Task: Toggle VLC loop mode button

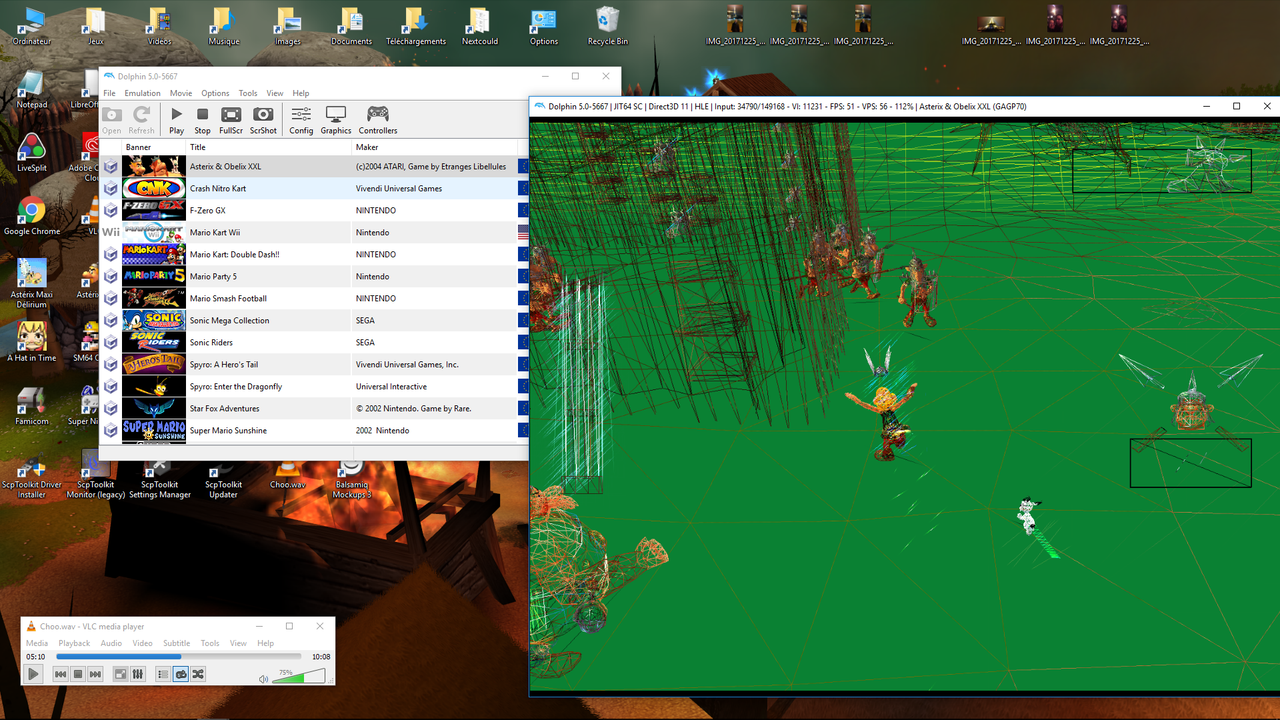Action: 181,675
